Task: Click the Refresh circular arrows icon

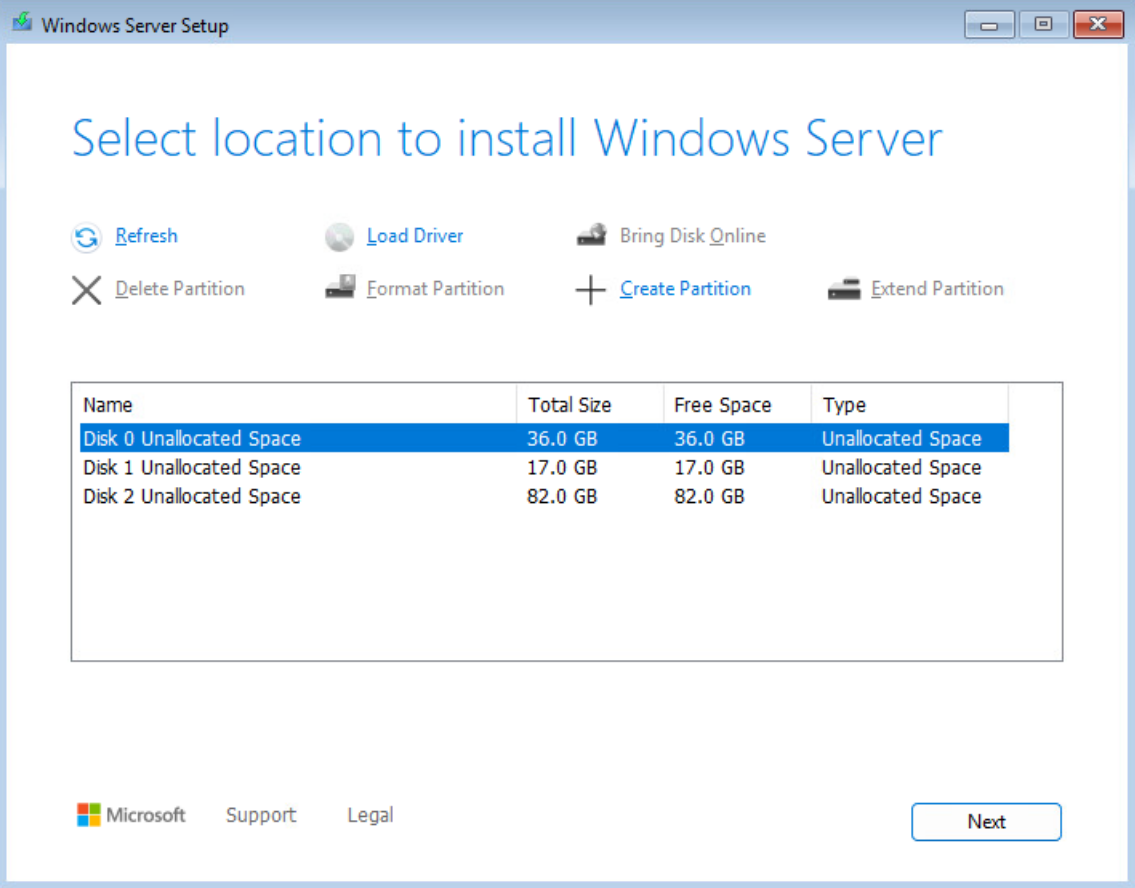Action: 86,237
